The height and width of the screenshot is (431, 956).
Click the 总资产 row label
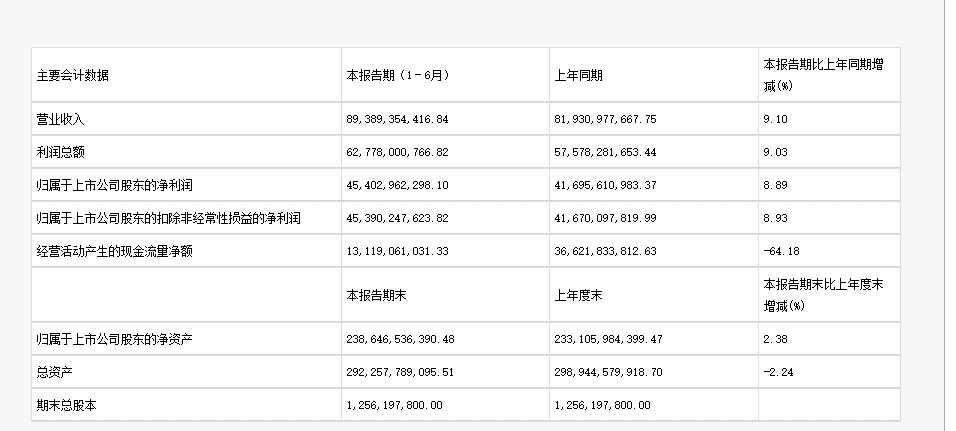pos(54,372)
